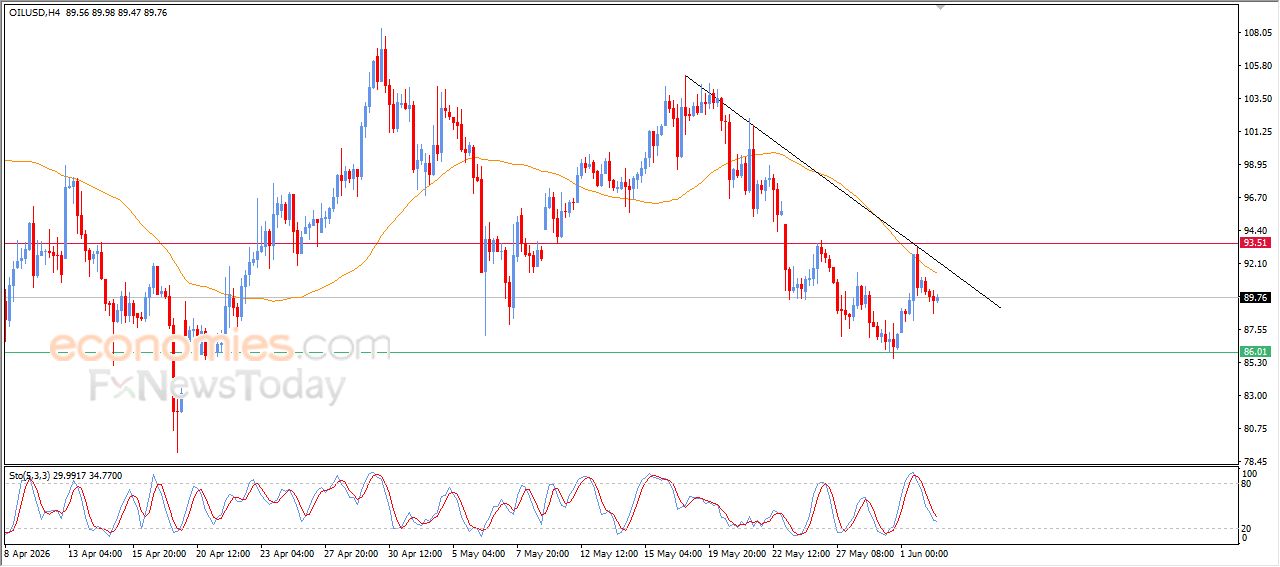The width and height of the screenshot is (1280, 567).
Task: Click the 8 Apr 2026 date label
Action: click(26, 553)
